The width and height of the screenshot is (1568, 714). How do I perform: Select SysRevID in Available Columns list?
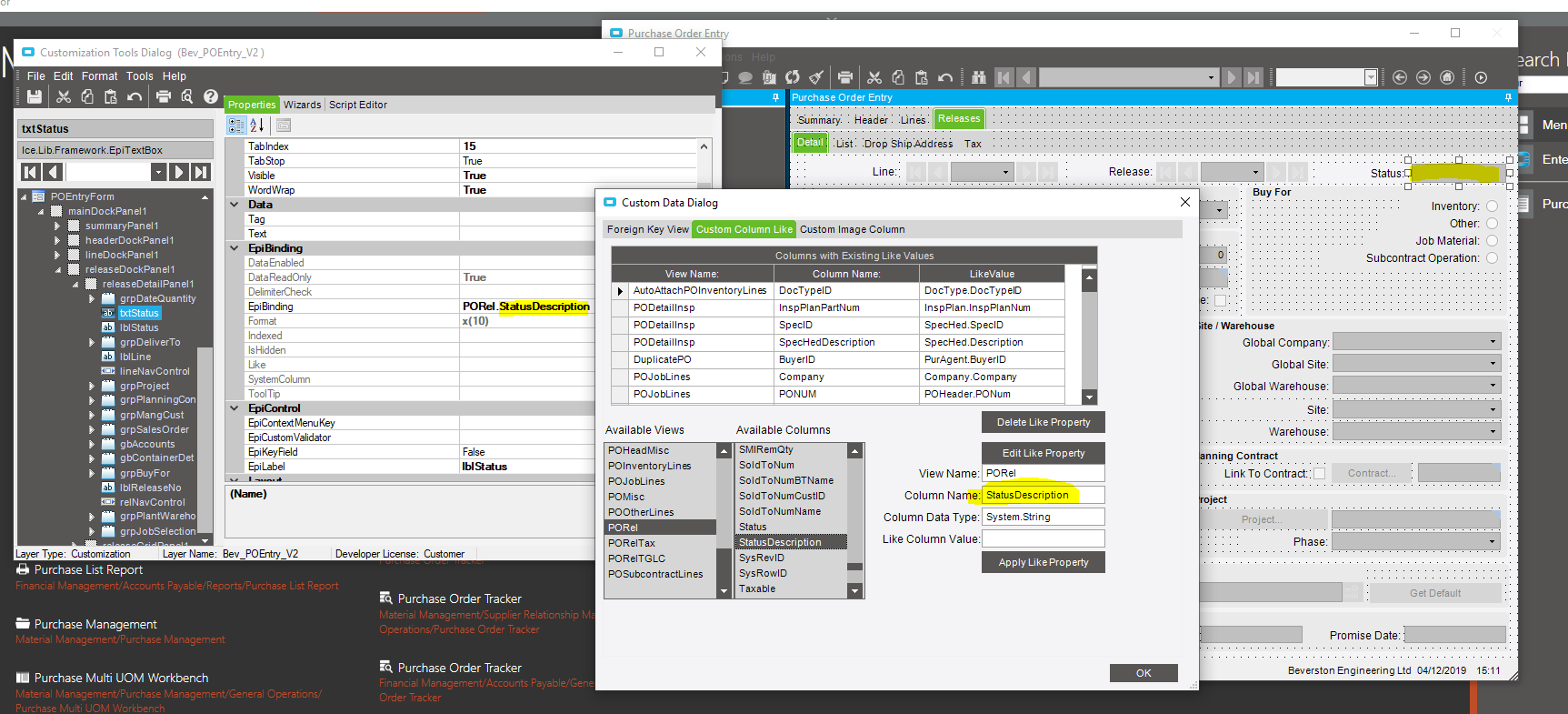tap(791, 558)
